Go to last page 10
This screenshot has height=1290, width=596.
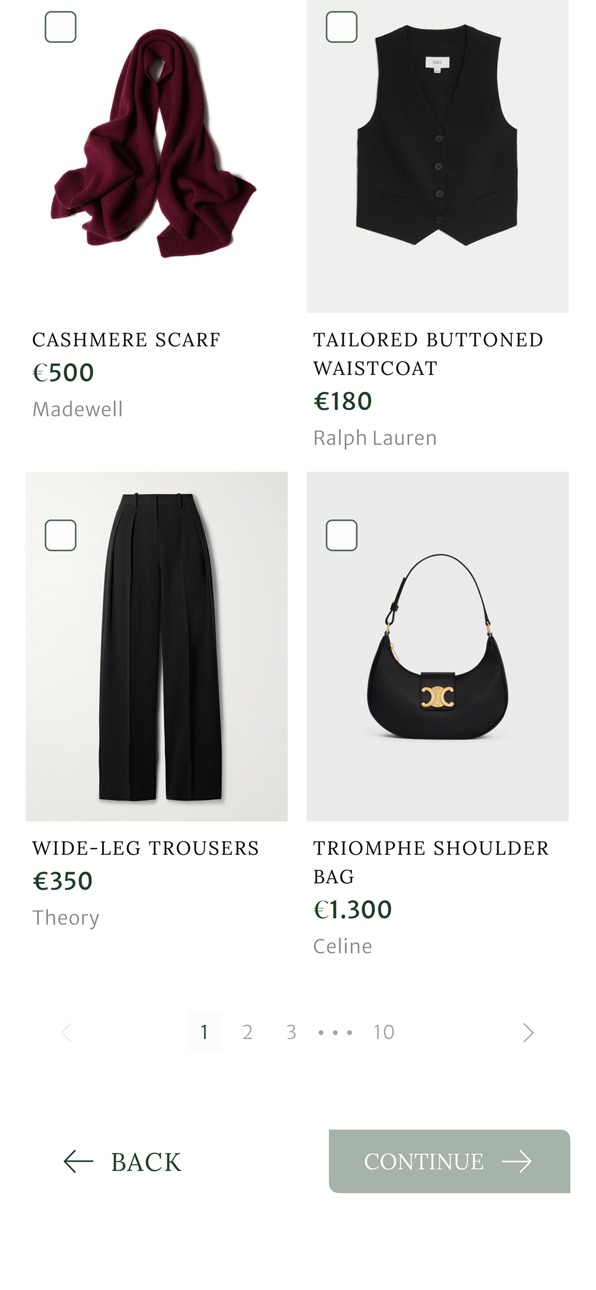click(384, 1032)
